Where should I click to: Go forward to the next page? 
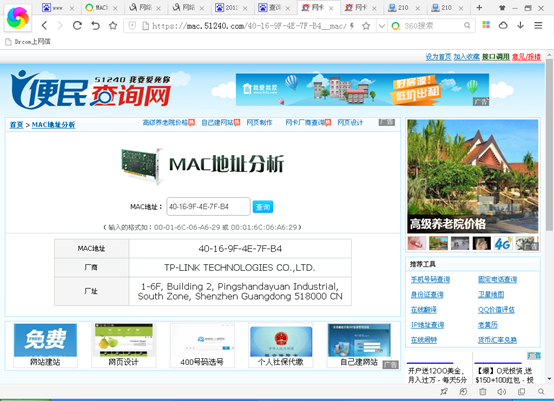point(60,25)
